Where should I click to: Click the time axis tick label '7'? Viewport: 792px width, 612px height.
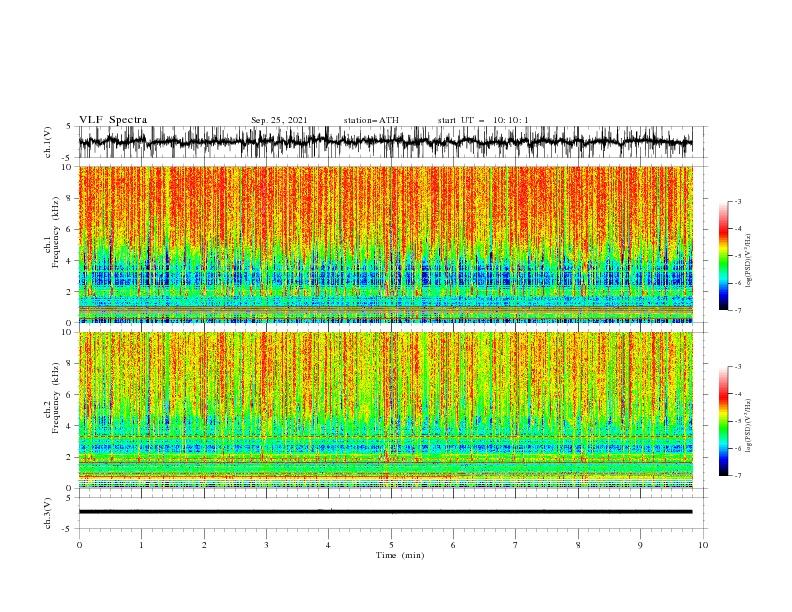click(x=516, y=545)
